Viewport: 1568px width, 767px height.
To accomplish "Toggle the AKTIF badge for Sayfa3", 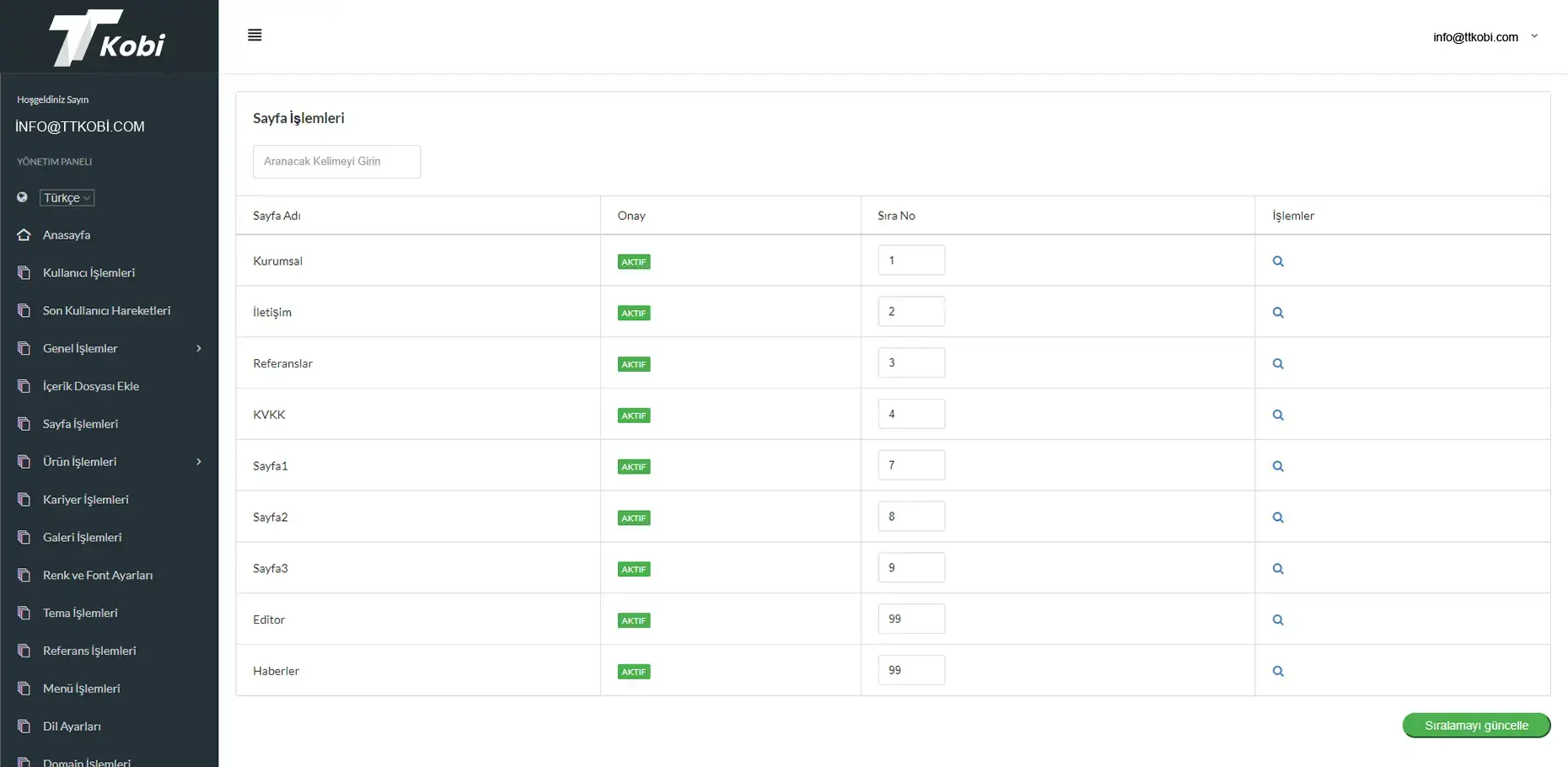I will coord(634,570).
